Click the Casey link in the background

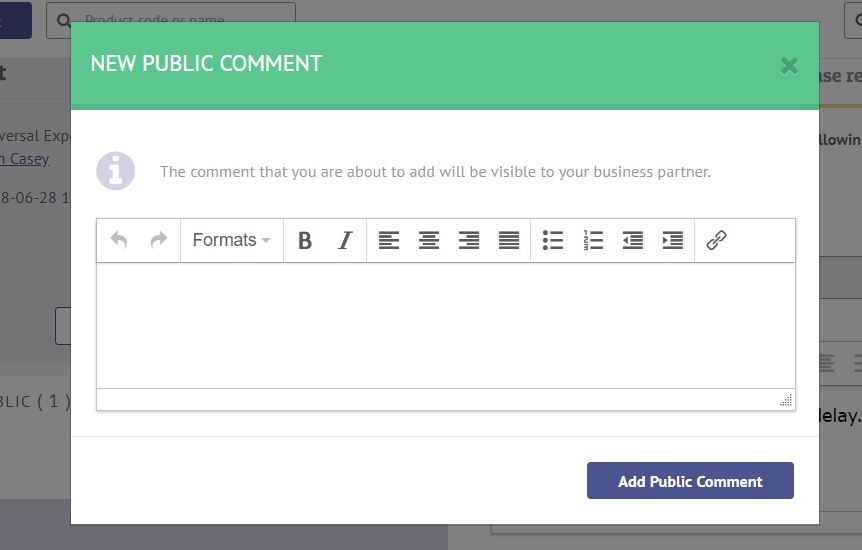tap(27, 159)
